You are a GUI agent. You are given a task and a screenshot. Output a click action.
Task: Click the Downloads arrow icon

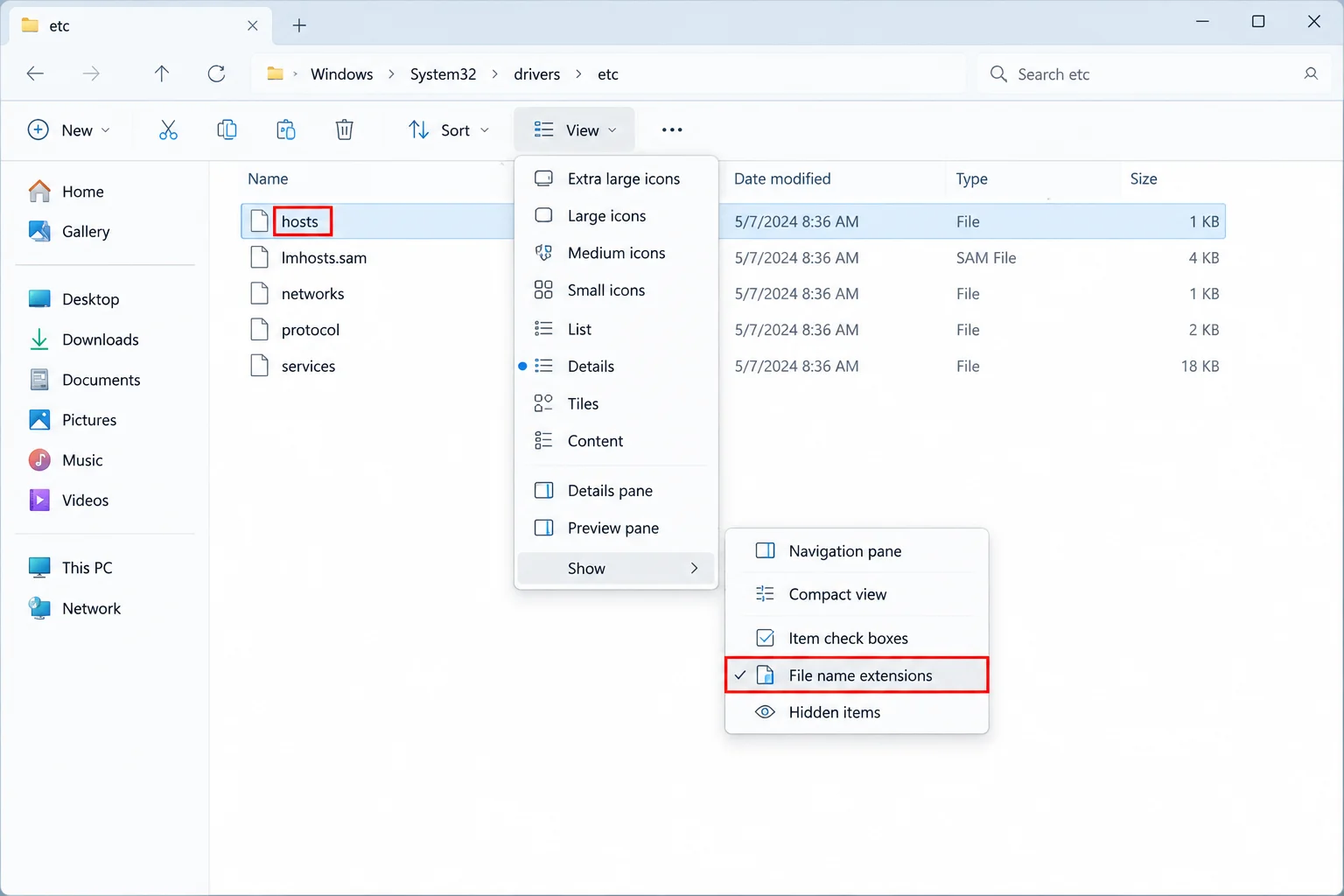pyautogui.click(x=39, y=339)
